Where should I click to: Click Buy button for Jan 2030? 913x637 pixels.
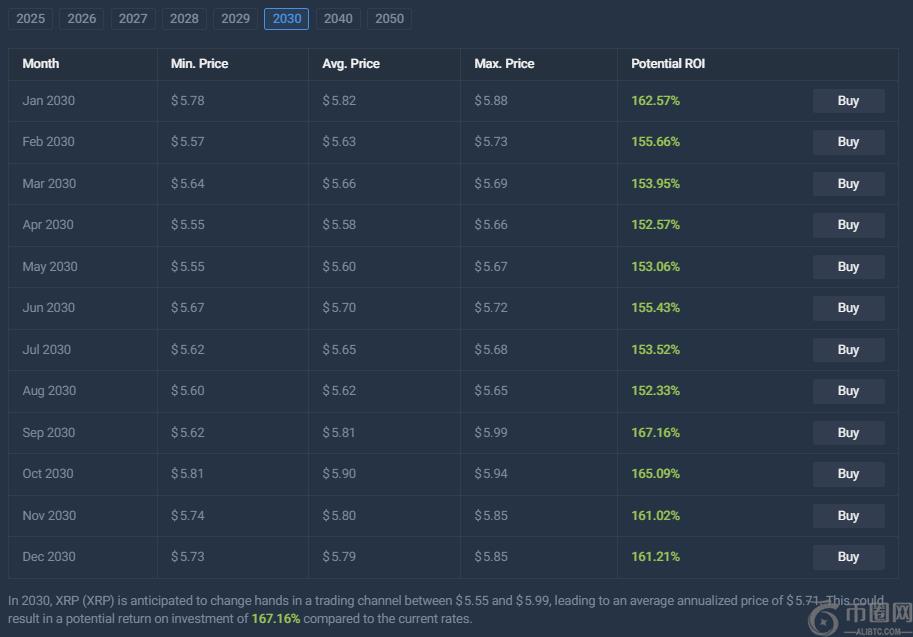point(848,101)
